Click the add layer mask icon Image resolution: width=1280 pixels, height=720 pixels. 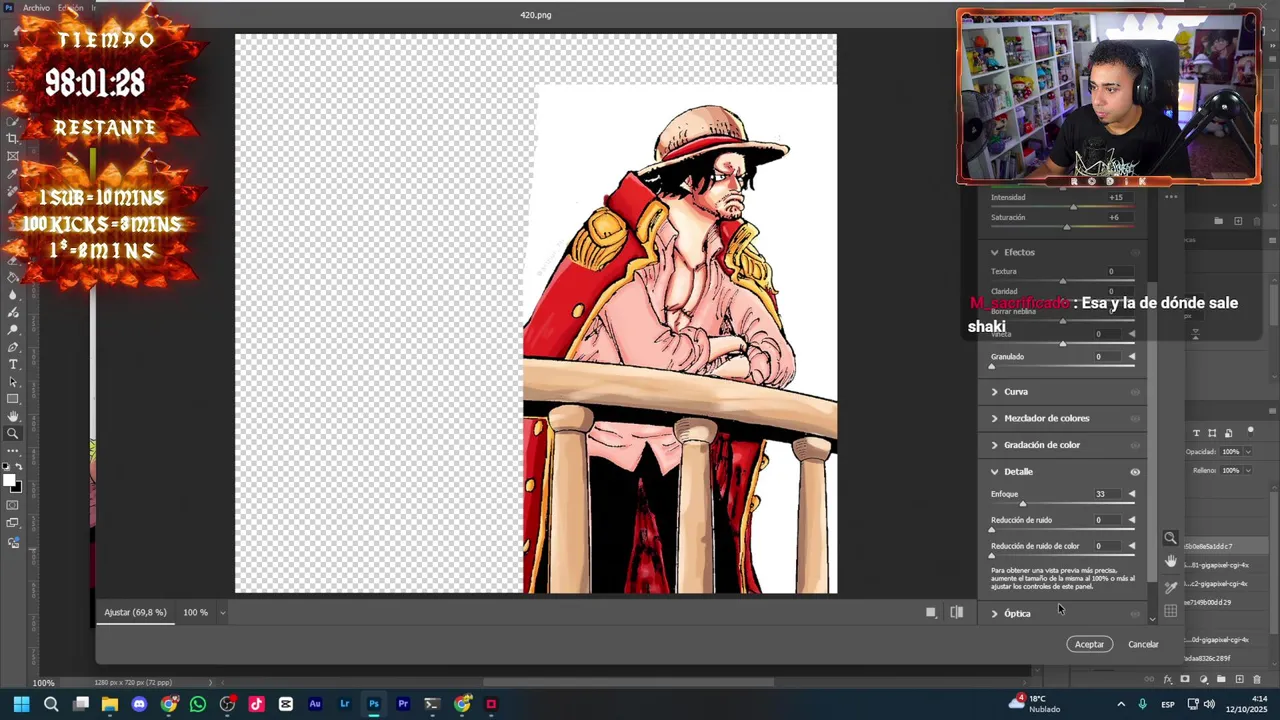point(1185,680)
